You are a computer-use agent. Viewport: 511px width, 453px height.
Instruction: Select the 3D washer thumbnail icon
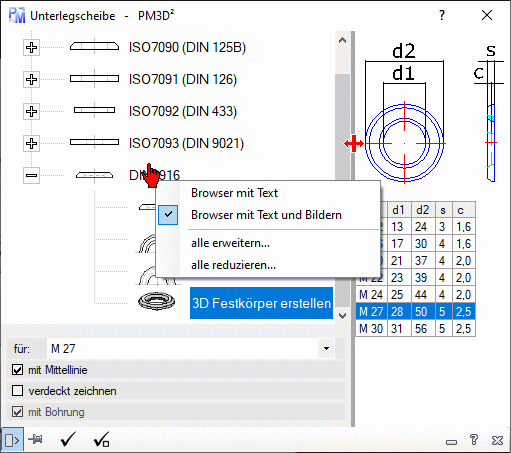pos(156,301)
